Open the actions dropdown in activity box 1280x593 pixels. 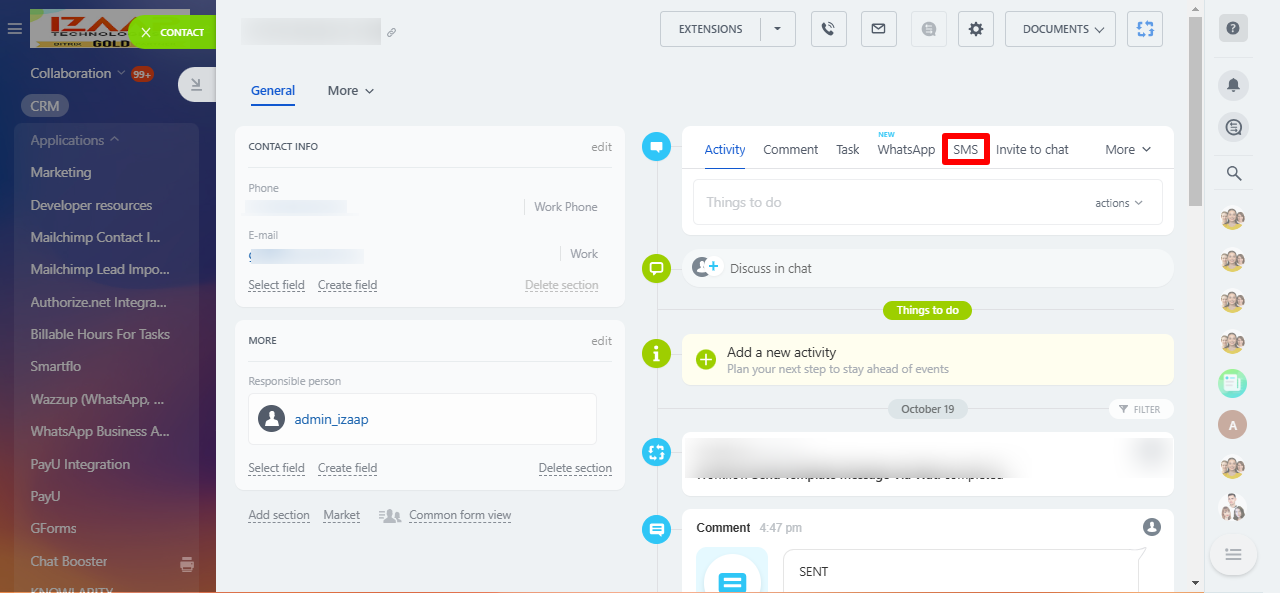[x=1118, y=203]
